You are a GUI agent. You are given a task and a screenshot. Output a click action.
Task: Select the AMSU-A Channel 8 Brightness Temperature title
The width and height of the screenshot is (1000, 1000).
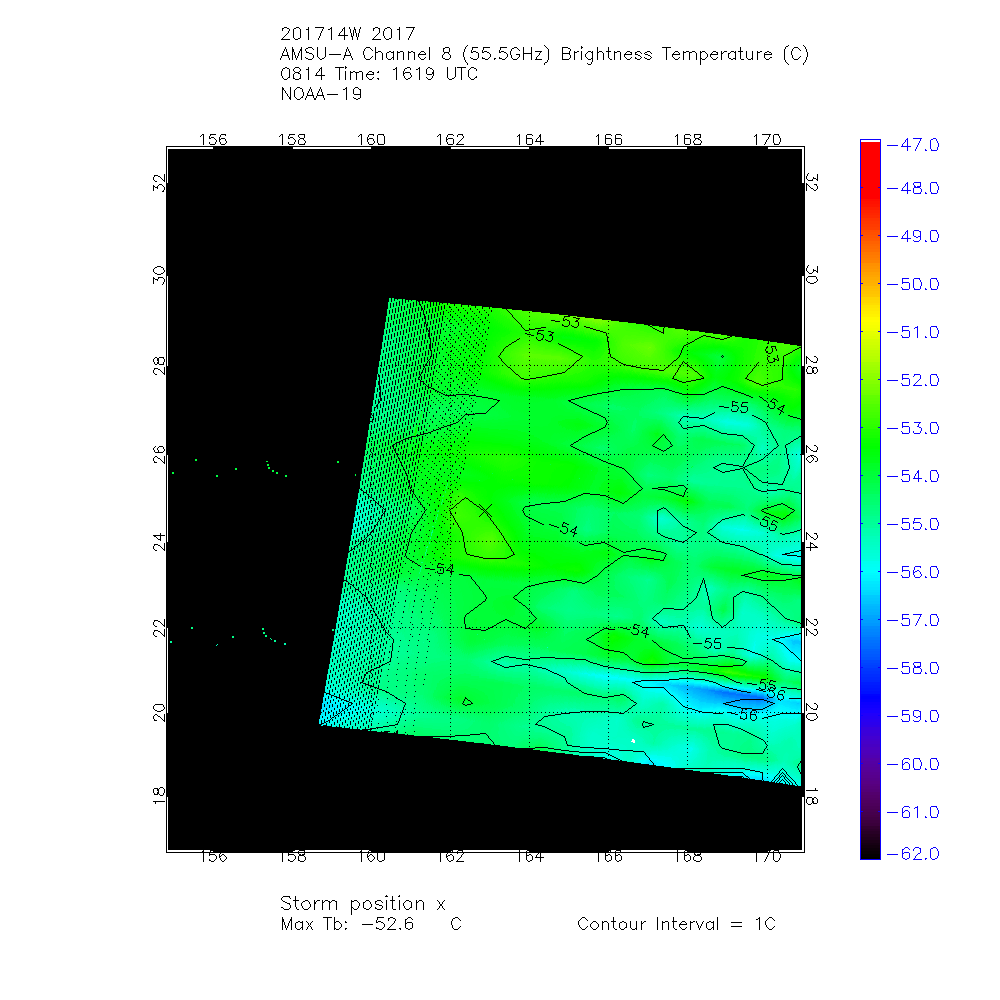544,54
